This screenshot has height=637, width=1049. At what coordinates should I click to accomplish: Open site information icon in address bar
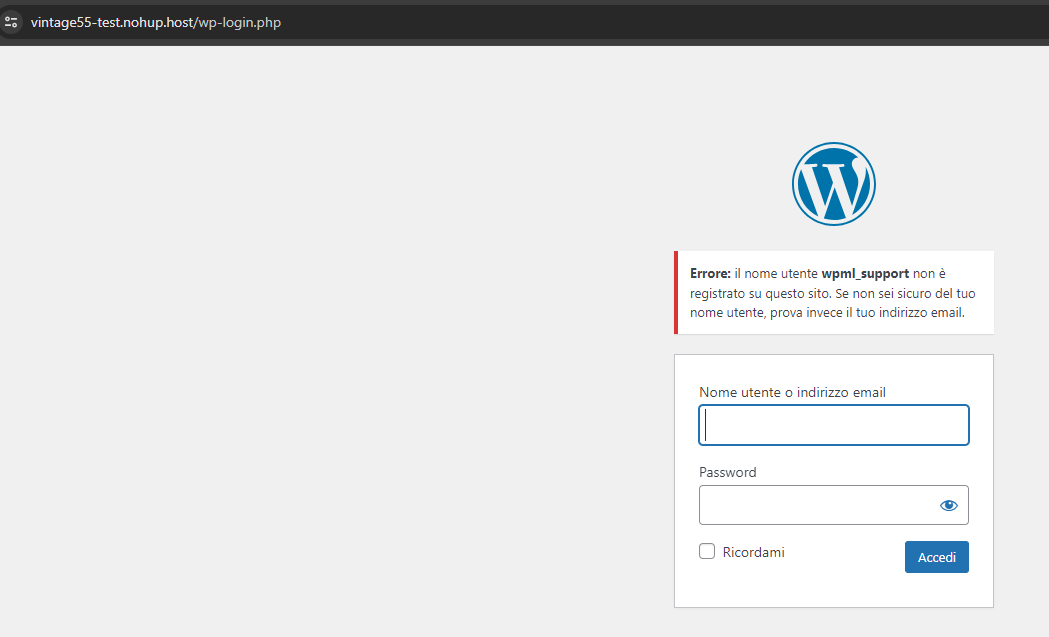(x=11, y=22)
